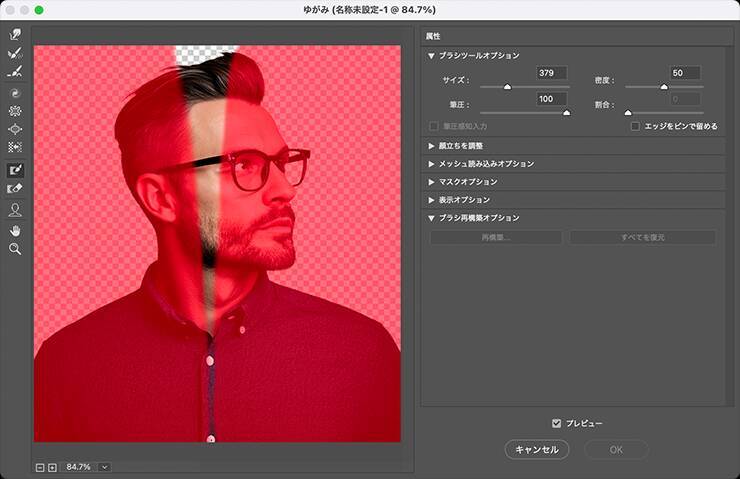
Task: Select the Hand tool
Action: pyautogui.click(x=15, y=230)
